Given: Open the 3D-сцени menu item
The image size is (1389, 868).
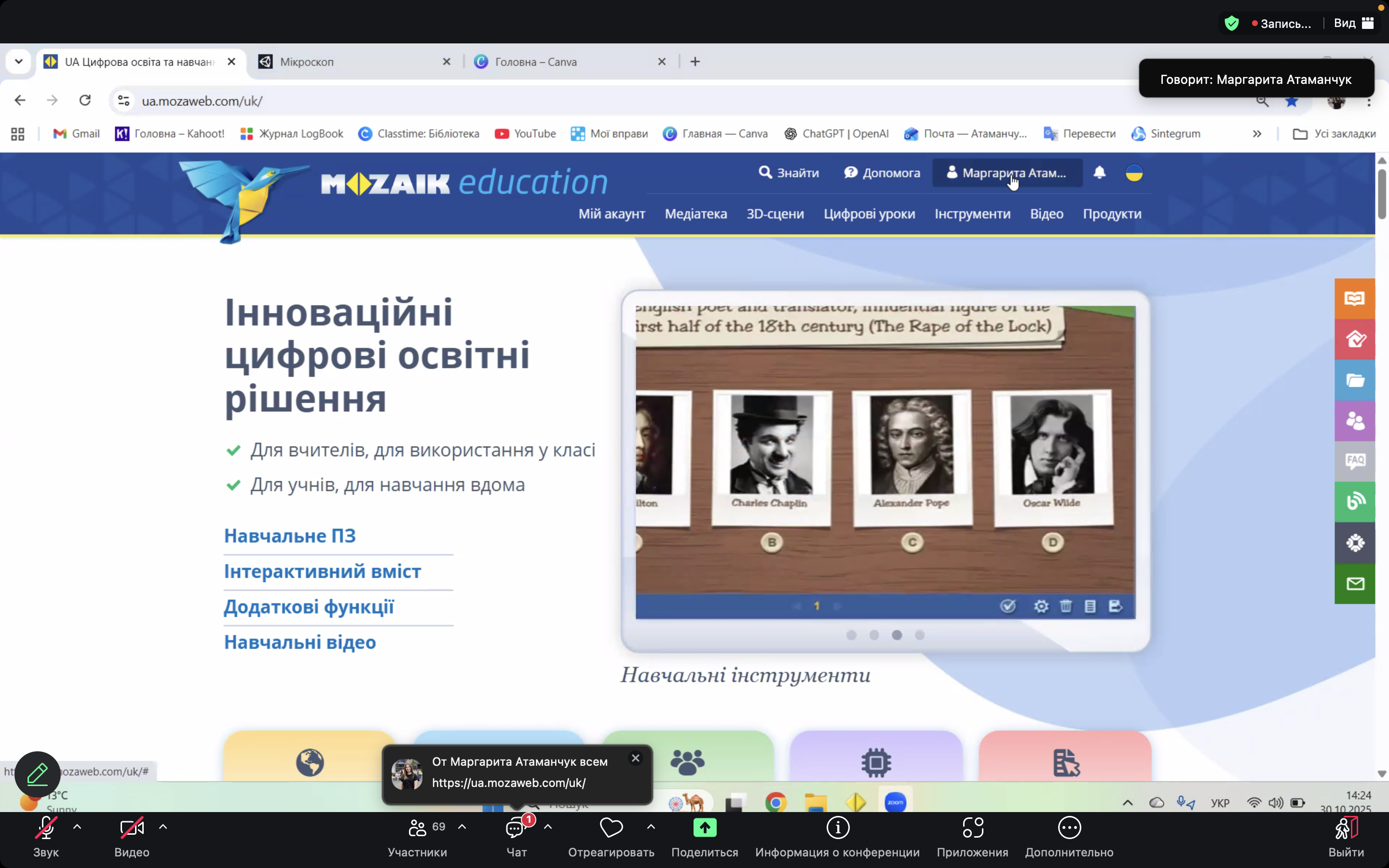Looking at the screenshot, I should [x=775, y=214].
